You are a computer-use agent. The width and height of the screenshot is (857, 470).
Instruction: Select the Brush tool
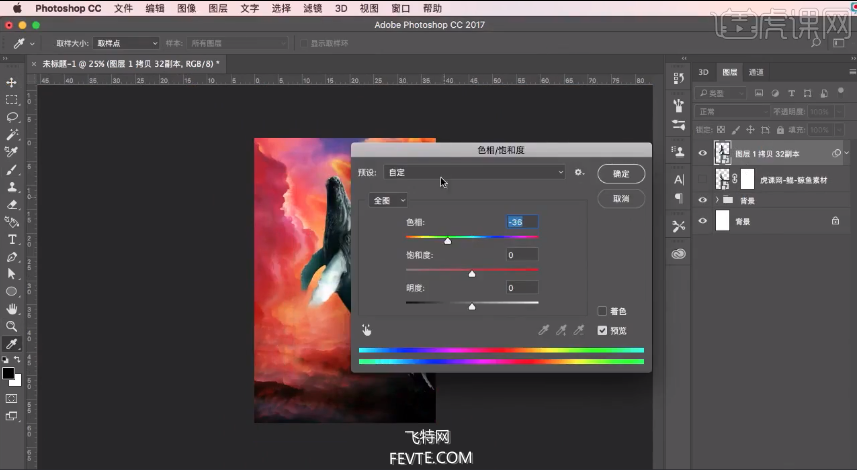tap(11, 169)
